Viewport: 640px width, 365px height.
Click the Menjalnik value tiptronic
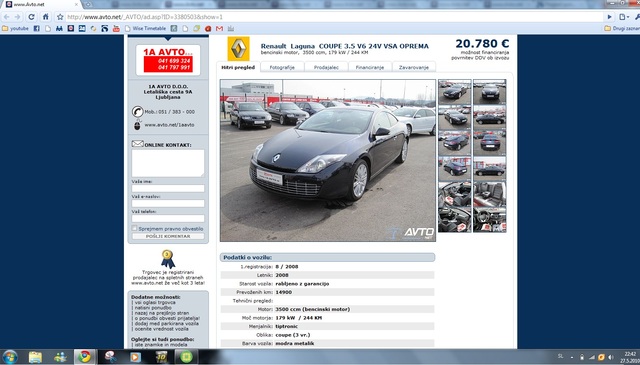click(x=287, y=327)
